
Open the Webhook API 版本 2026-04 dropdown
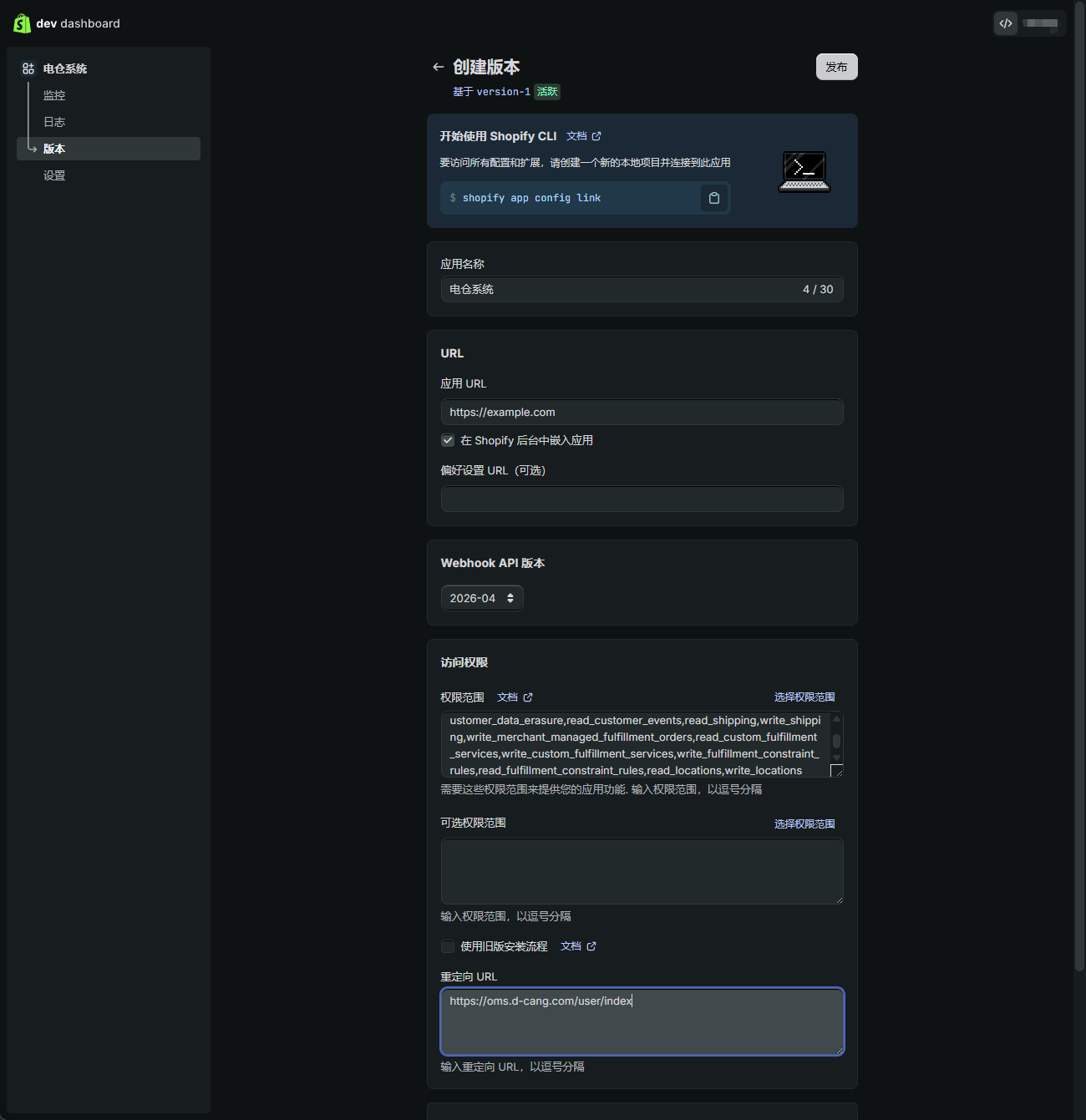pos(482,598)
